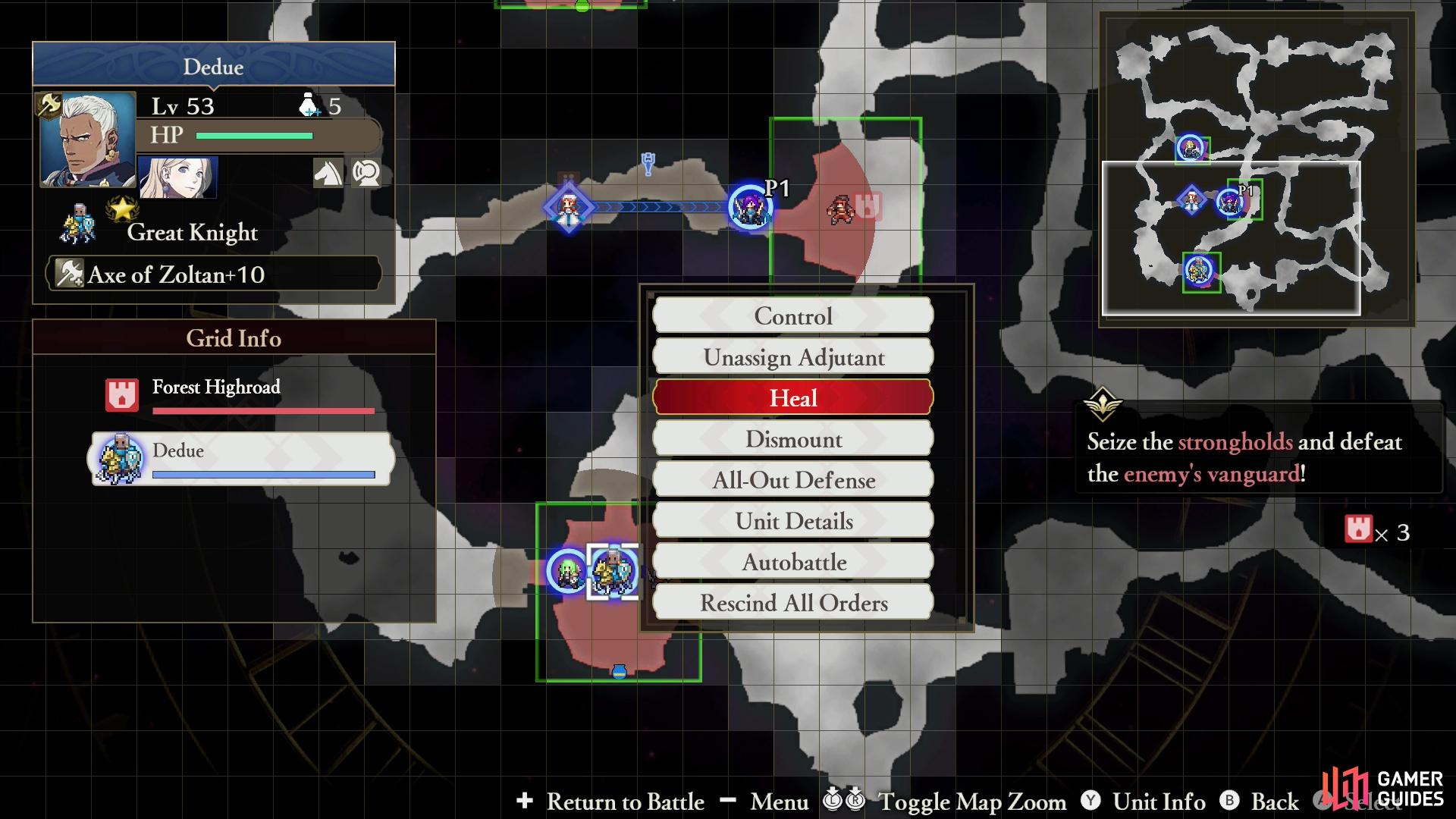1456x819 pixels.
Task: Expand unit details from the menu
Action: pyautogui.click(x=793, y=521)
